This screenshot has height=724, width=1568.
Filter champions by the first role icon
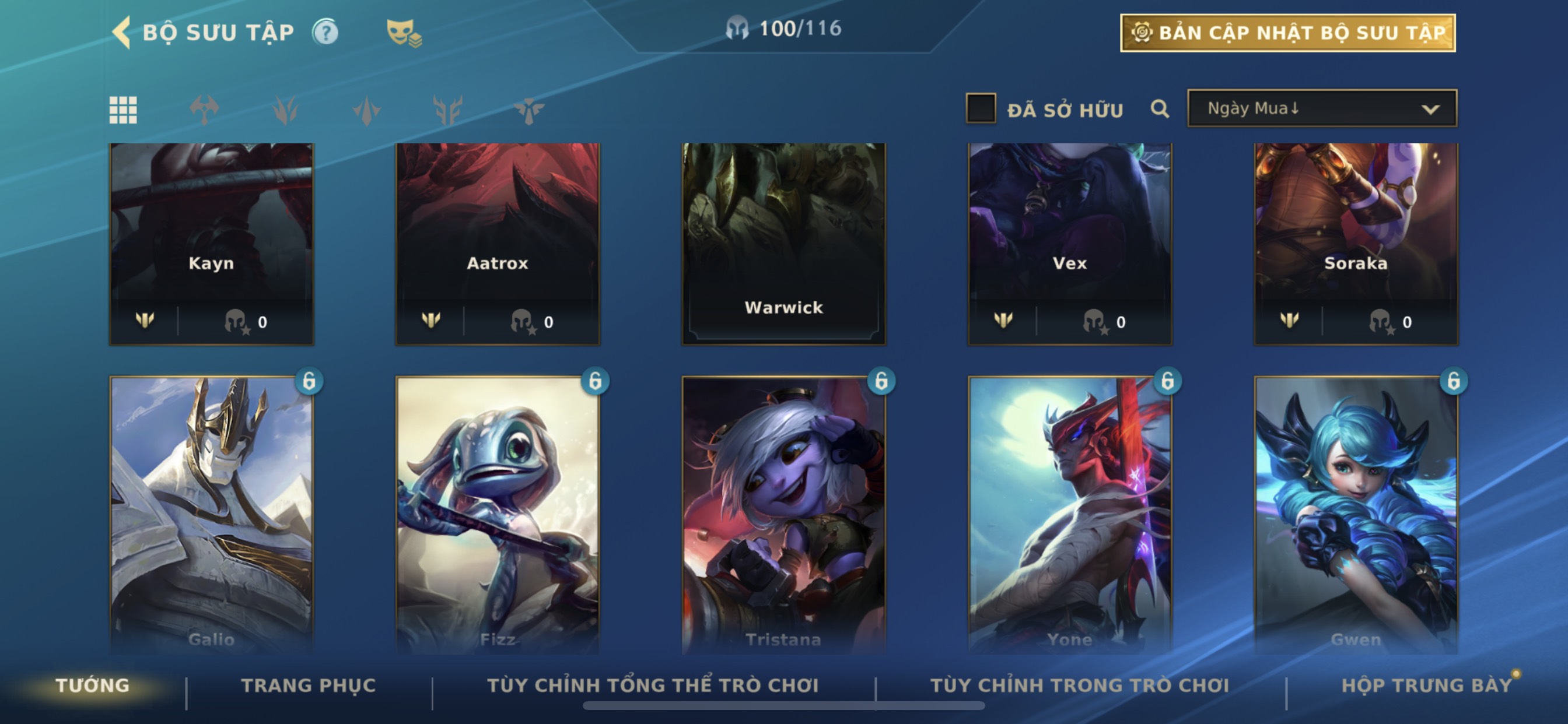204,110
